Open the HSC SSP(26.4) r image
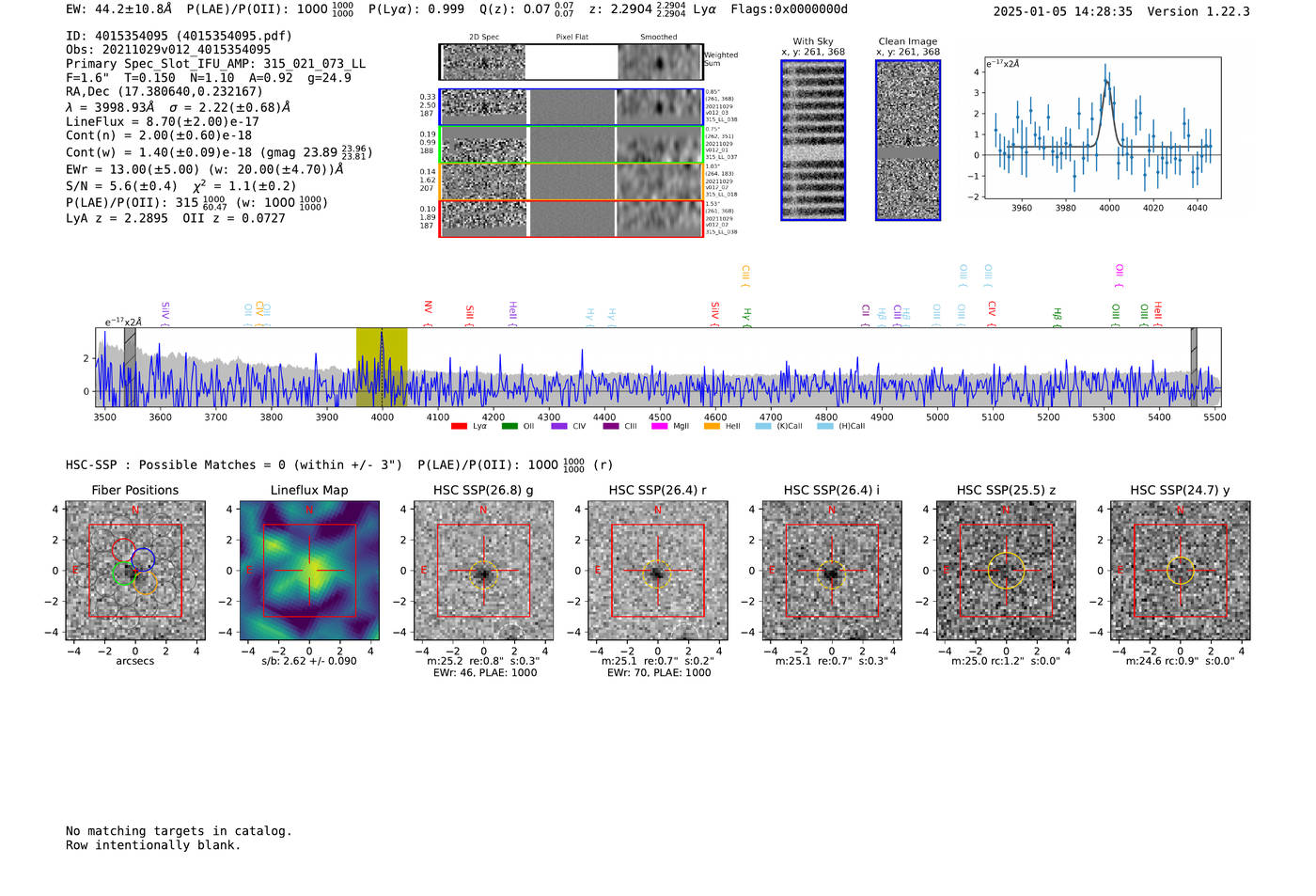 (658, 571)
